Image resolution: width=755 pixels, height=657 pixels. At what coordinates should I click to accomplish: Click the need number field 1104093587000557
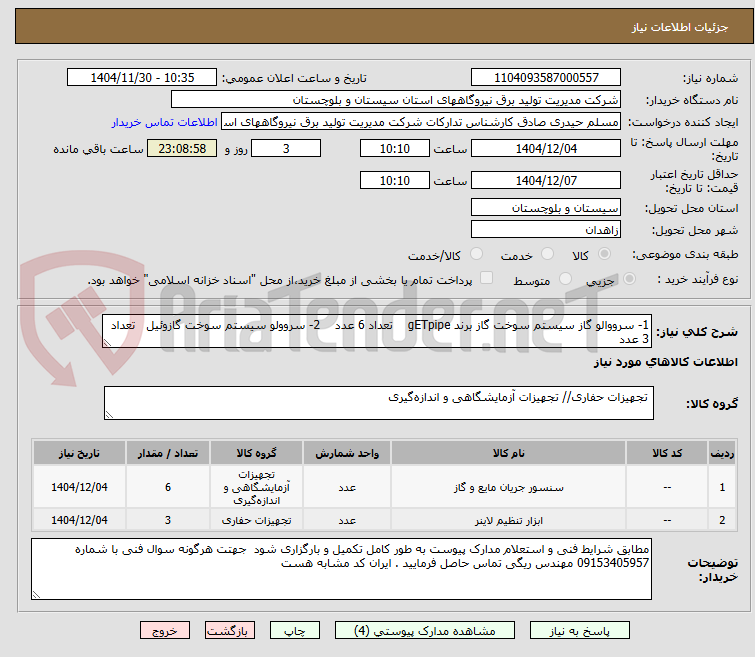tap(546, 78)
